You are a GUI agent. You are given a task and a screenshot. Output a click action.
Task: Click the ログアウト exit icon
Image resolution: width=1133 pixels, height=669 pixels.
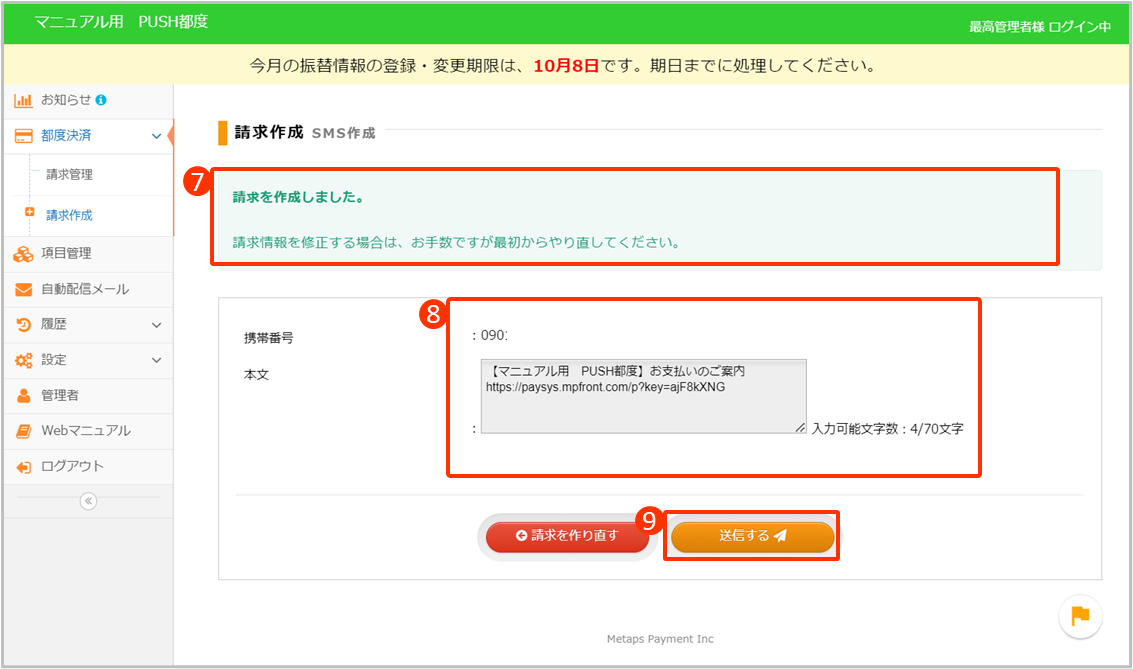[24, 467]
